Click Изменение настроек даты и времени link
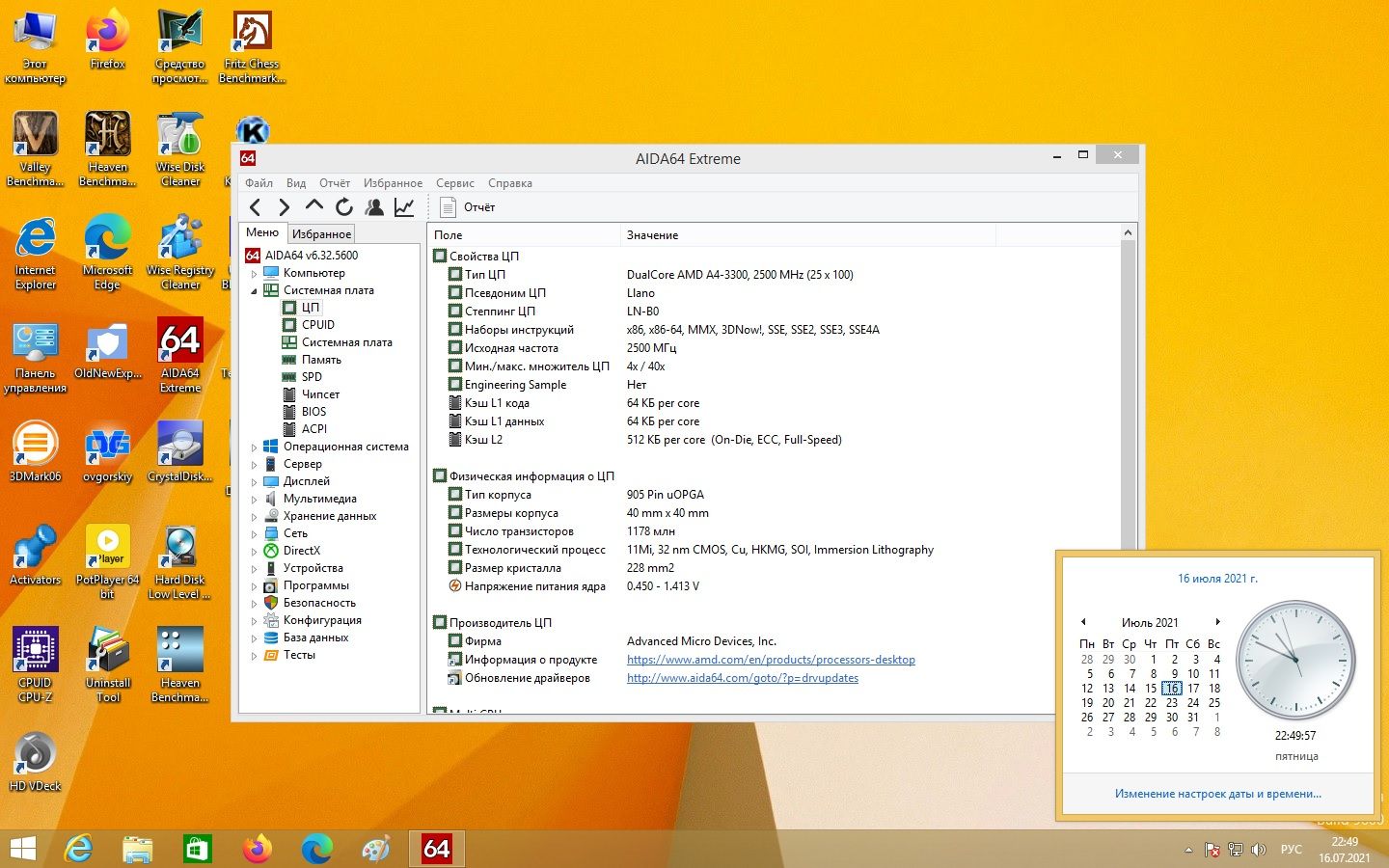Screen dimensions: 1389x868 tap(1217, 794)
